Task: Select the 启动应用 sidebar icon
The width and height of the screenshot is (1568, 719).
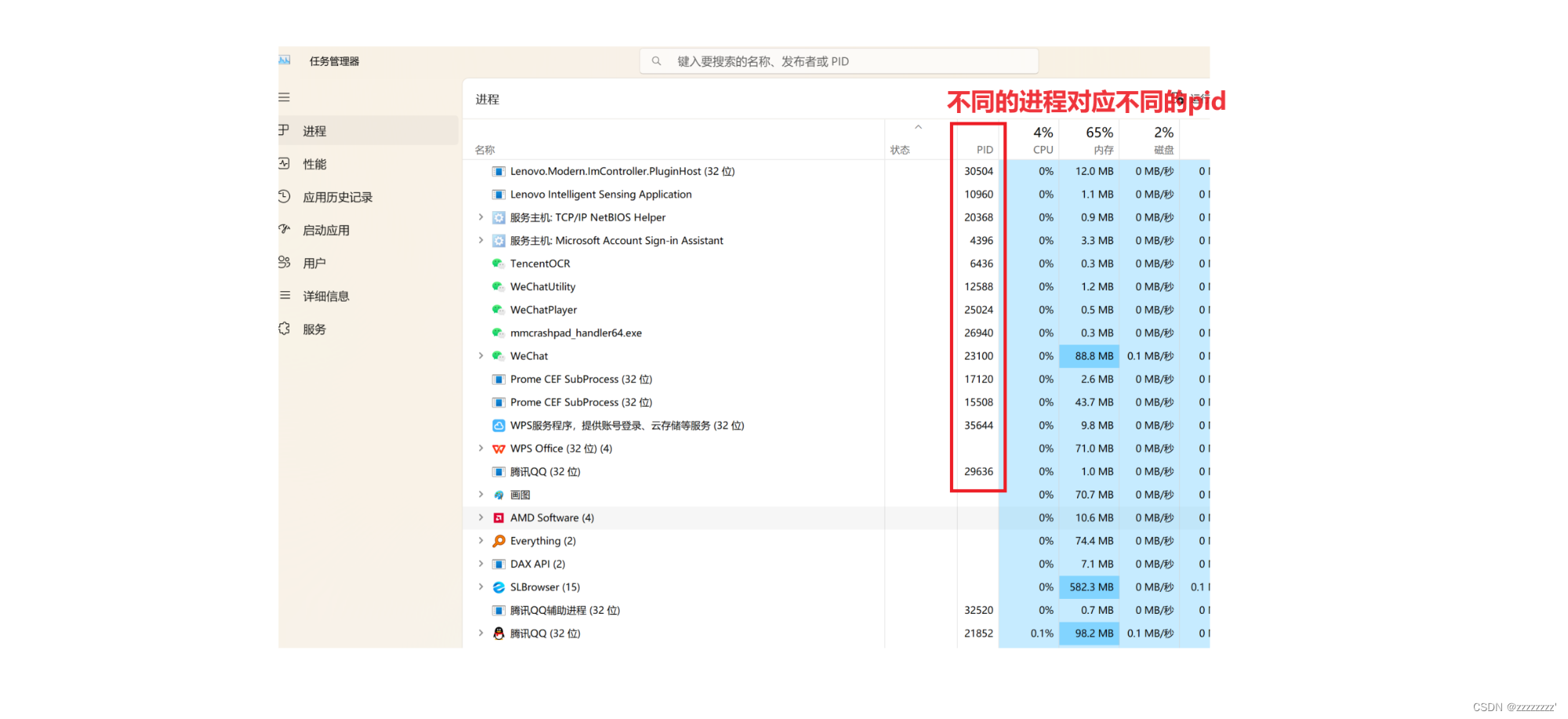Action: (x=284, y=229)
